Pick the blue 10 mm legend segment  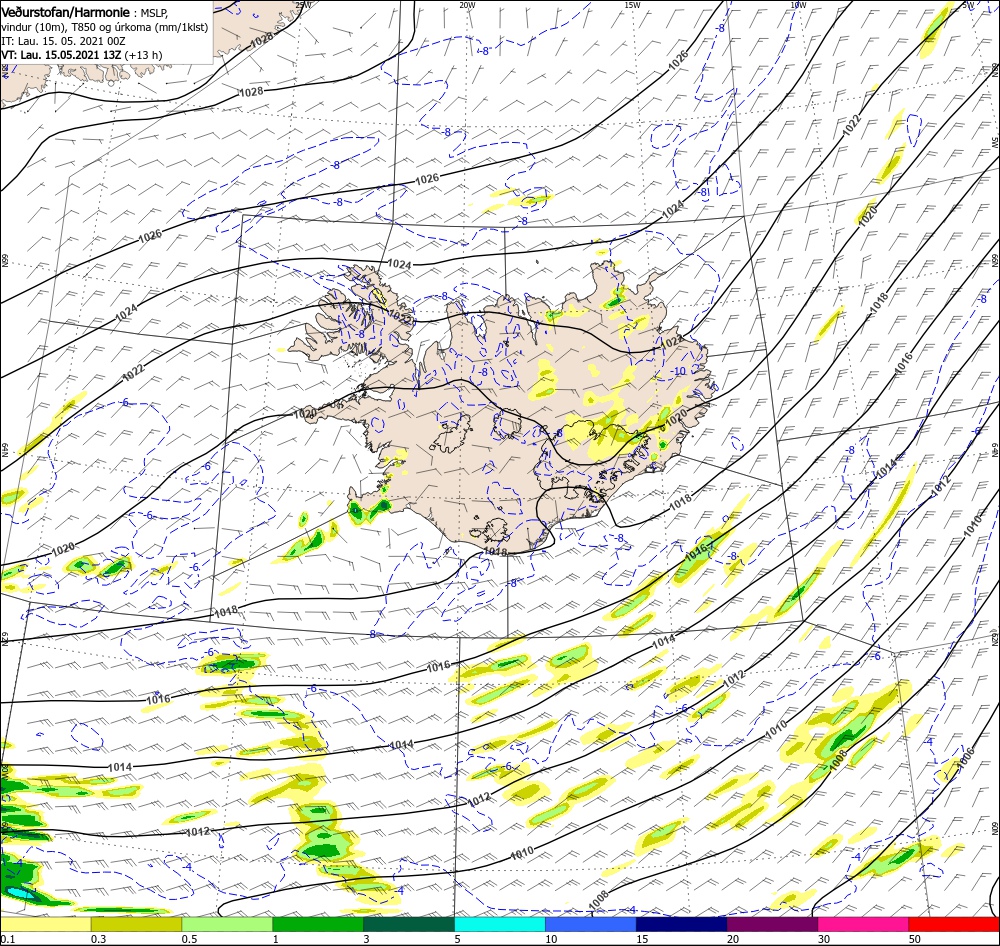tap(591, 924)
